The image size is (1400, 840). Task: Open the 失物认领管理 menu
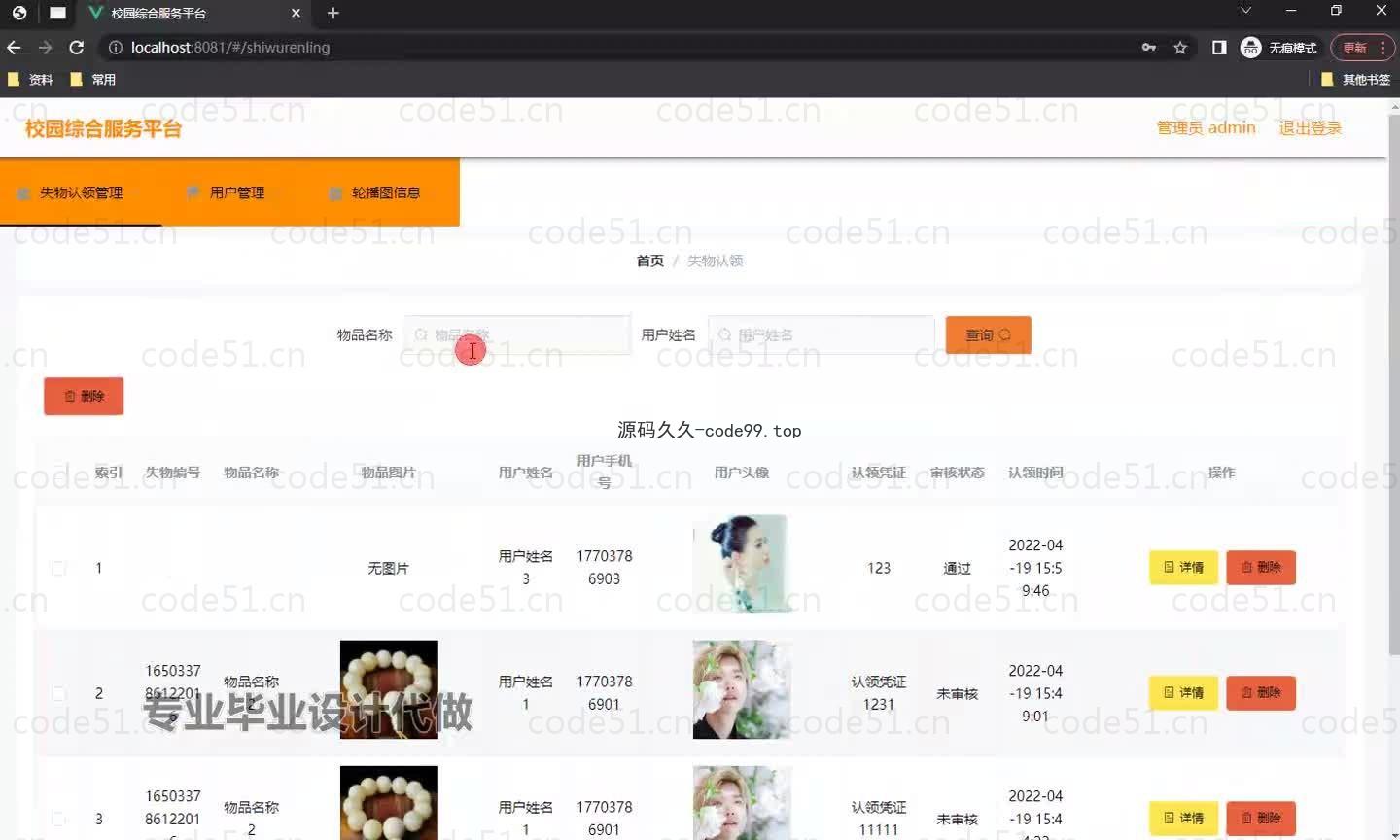pyautogui.click(x=81, y=192)
